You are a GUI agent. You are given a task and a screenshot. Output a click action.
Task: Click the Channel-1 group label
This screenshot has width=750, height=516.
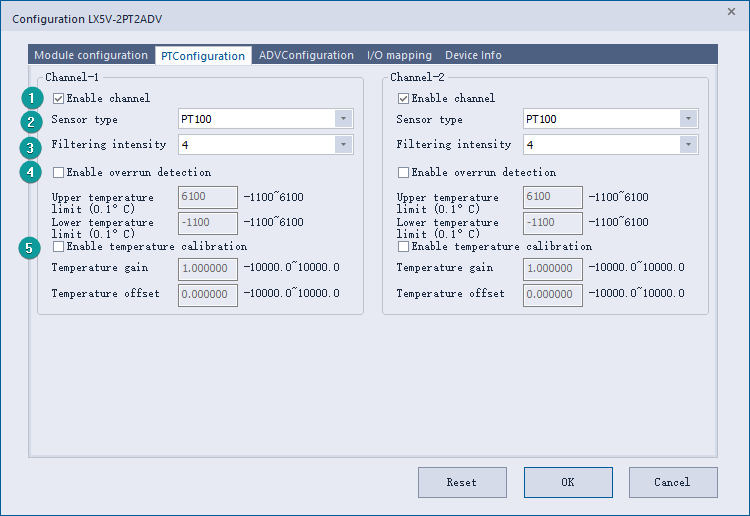pyautogui.click(x=72, y=77)
